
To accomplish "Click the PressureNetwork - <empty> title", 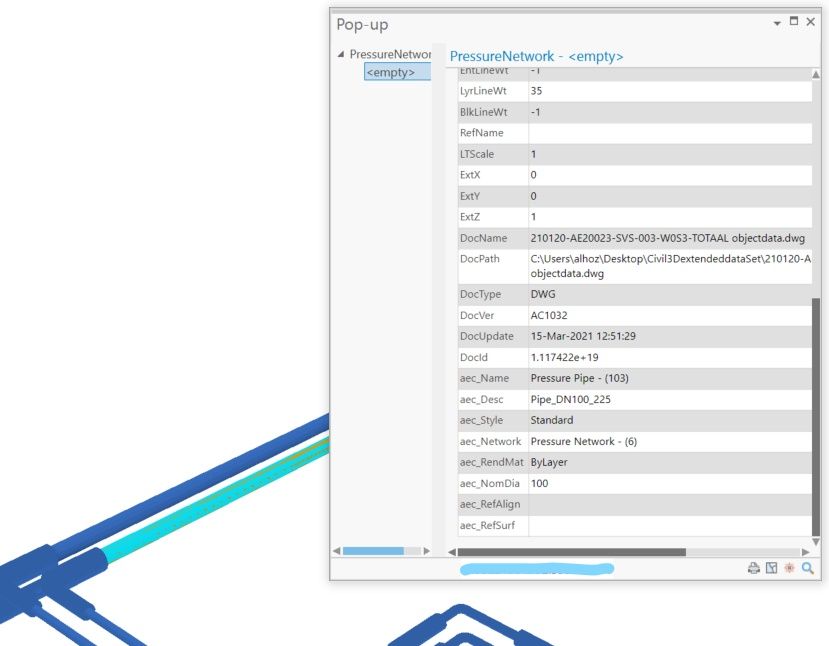I will 536,56.
